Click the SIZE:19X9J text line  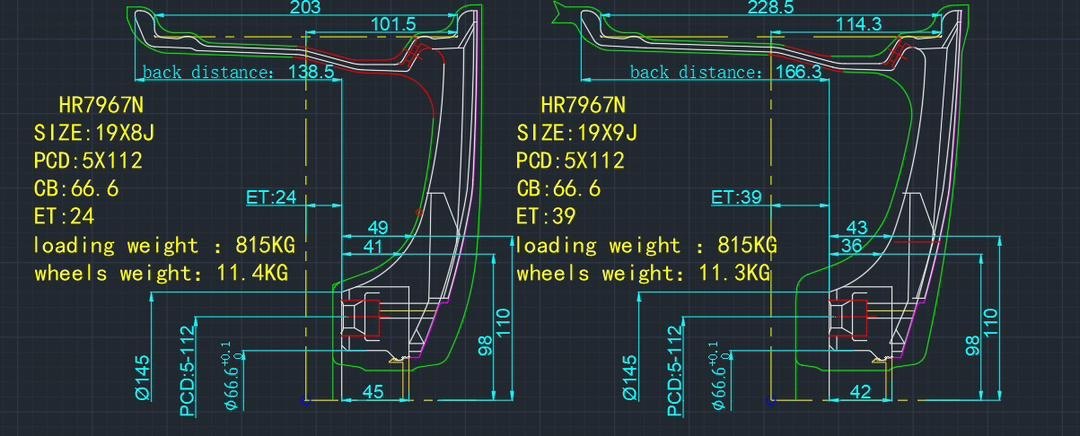point(577,132)
